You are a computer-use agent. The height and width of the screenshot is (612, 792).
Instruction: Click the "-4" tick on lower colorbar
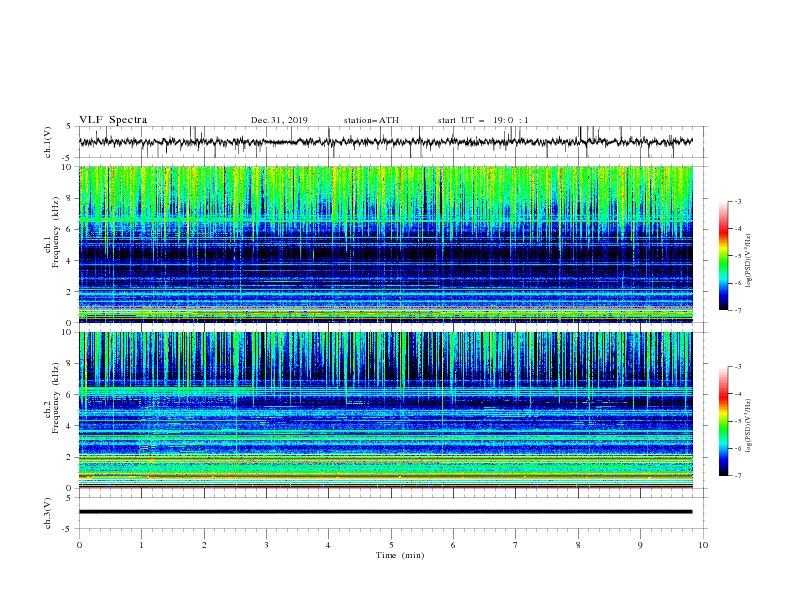tap(738, 394)
